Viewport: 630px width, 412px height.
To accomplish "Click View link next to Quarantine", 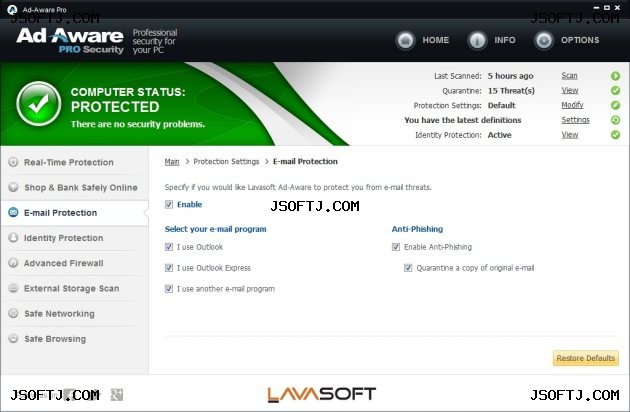I will click(x=570, y=90).
